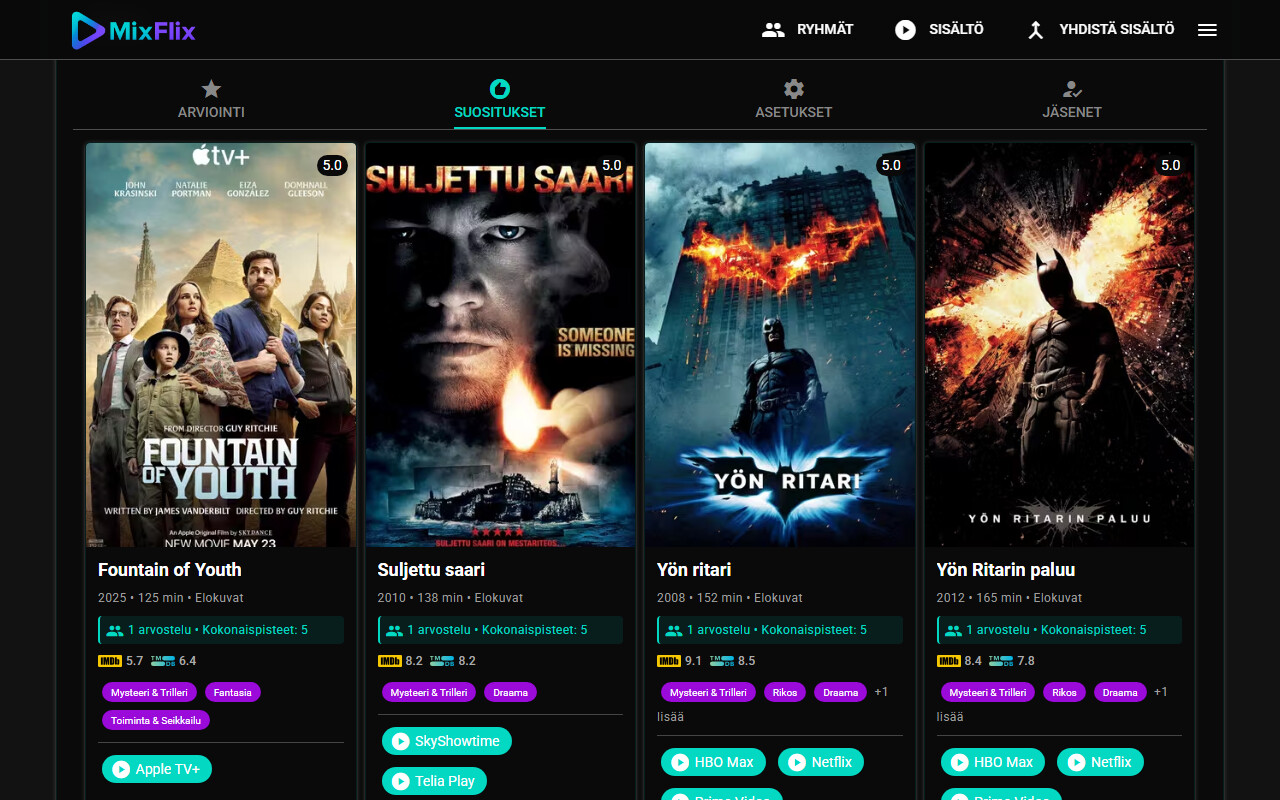Click the Jäsenet member icon
Screen dimensions: 1280x800
tap(1072, 89)
